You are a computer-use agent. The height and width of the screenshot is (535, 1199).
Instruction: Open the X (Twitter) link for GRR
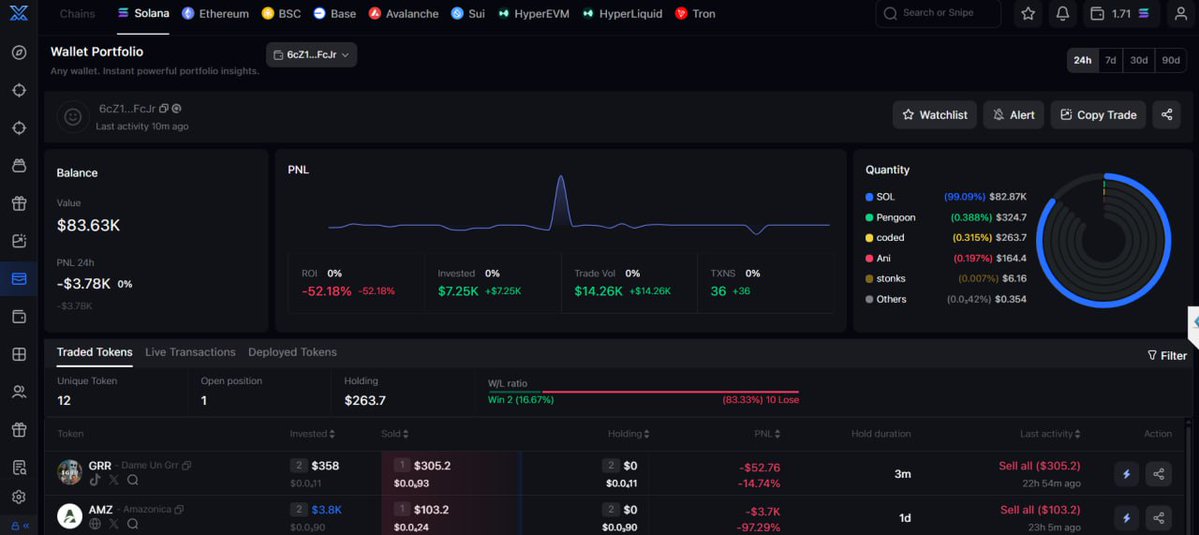tap(114, 480)
